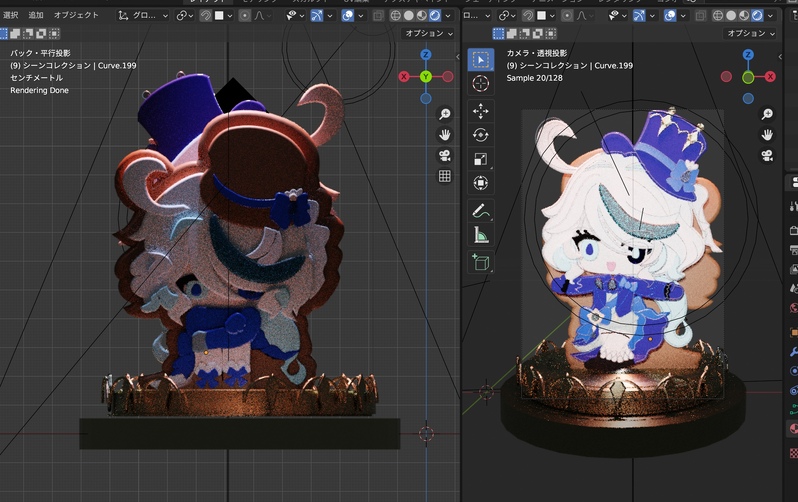Select the 3D Cursor tool
This screenshot has width=798, height=502.
[x=480, y=83]
